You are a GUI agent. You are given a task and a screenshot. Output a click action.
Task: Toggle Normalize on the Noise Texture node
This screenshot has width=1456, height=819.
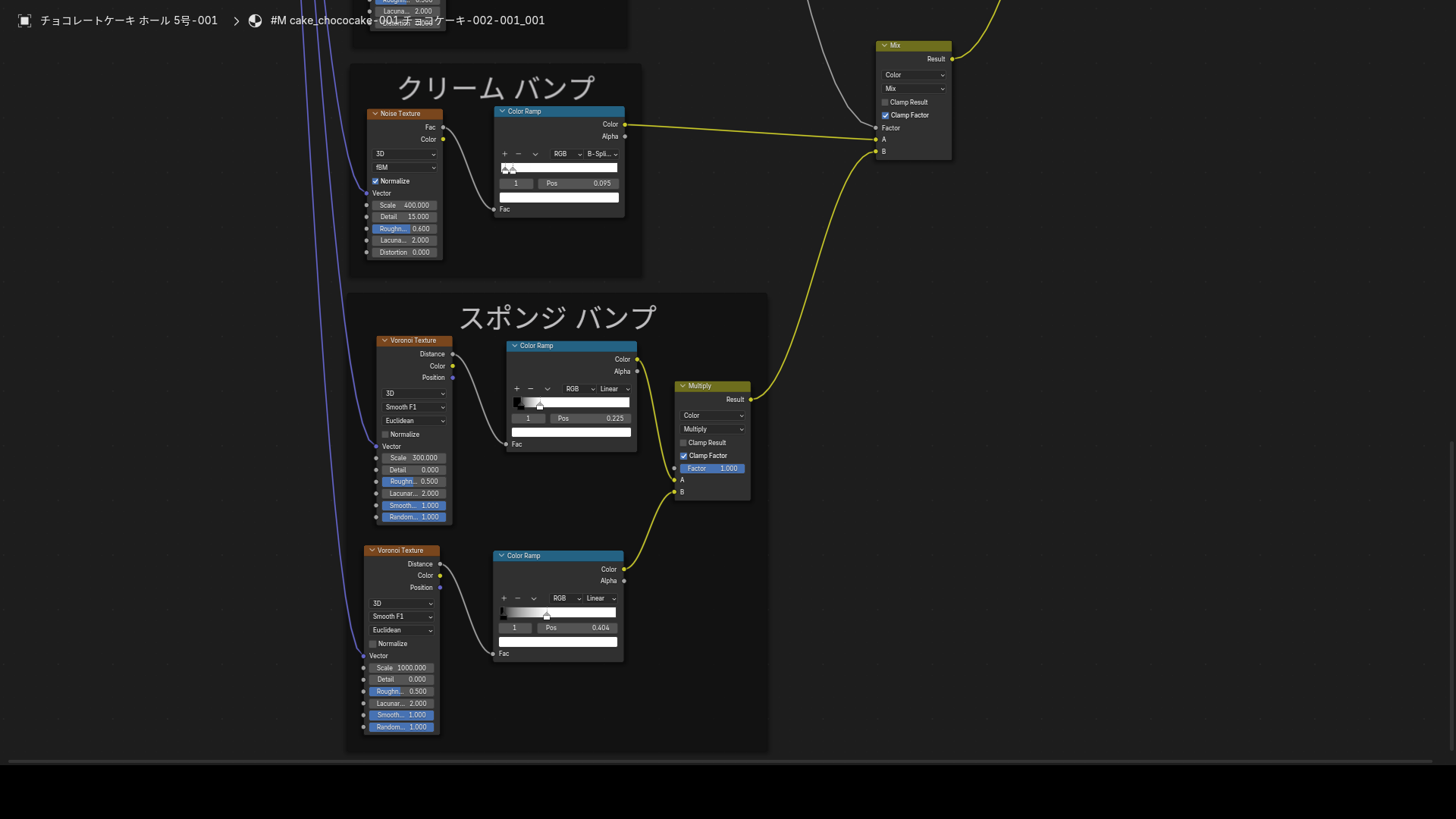[375, 181]
